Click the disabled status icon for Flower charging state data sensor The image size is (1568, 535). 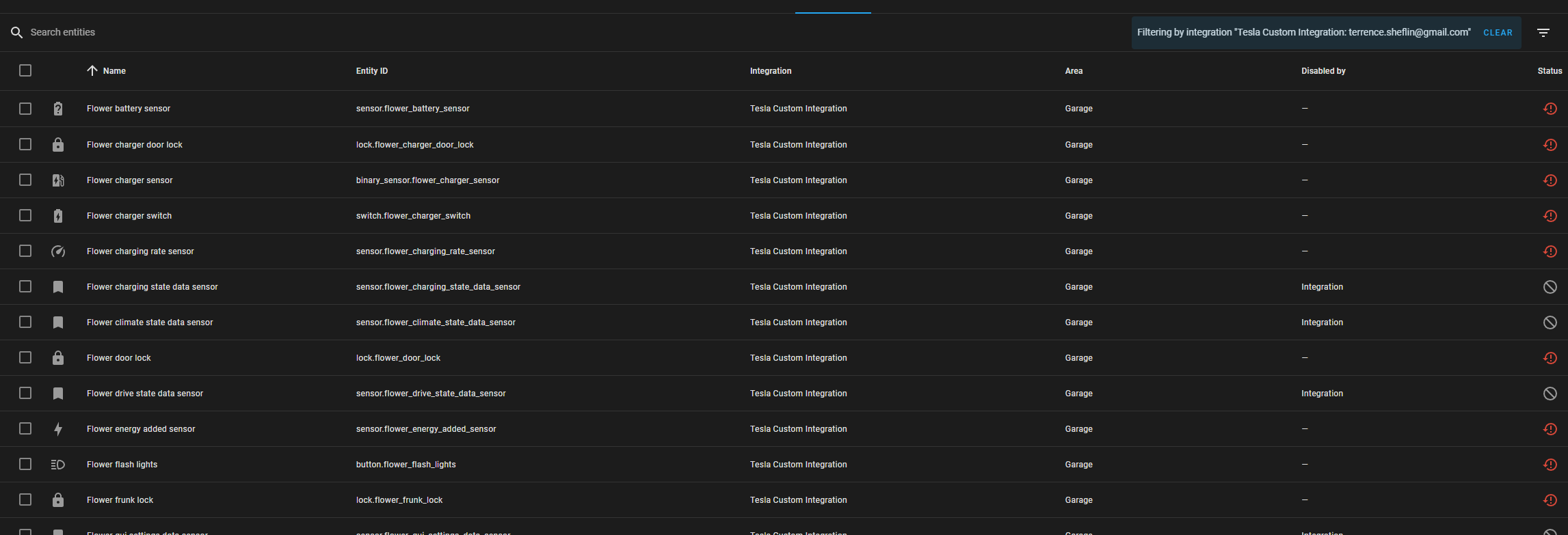(x=1550, y=287)
